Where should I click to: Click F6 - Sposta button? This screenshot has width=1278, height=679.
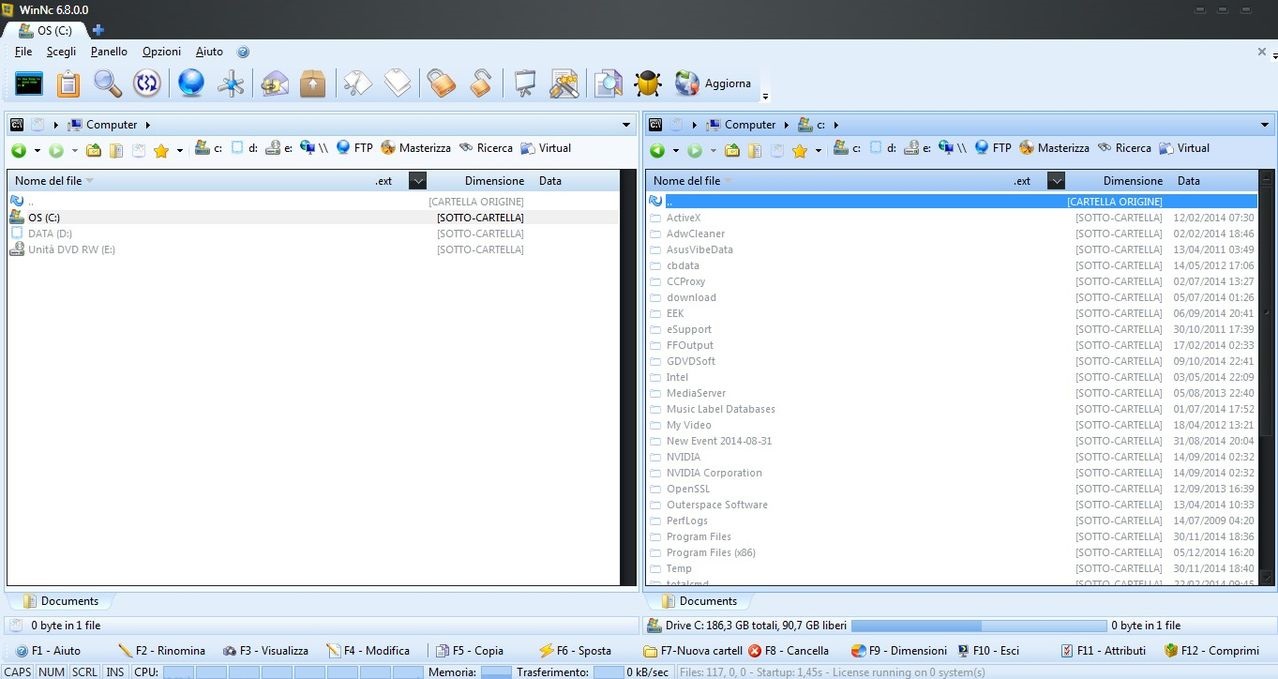pyautogui.click(x=575, y=651)
